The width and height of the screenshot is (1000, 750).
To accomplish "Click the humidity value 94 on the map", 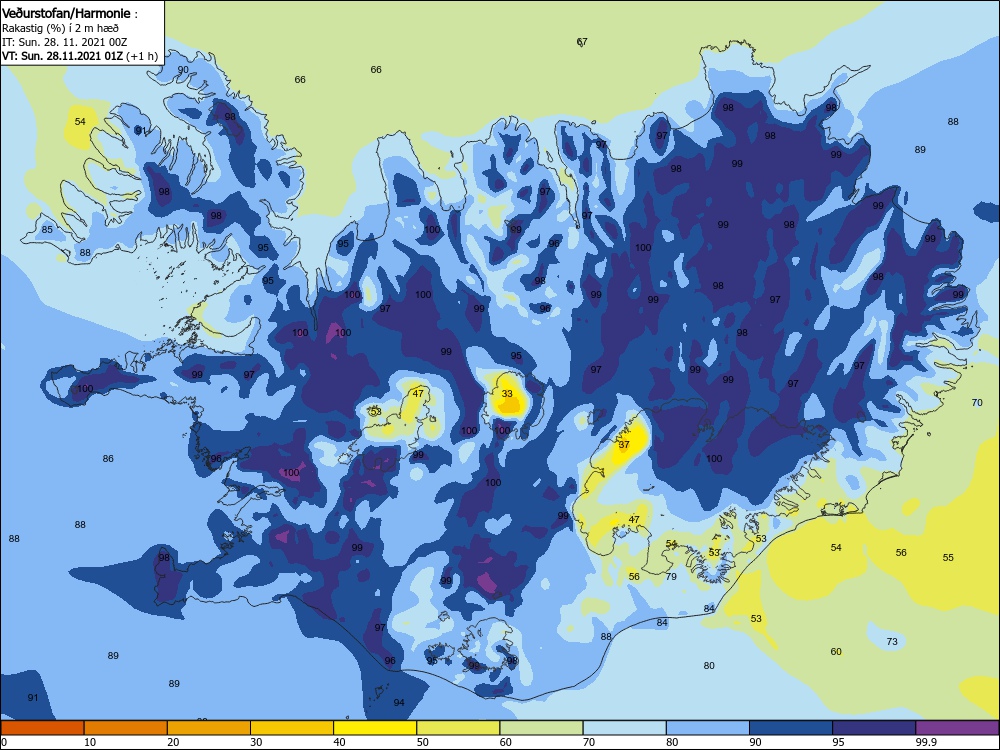I will pos(399,703).
